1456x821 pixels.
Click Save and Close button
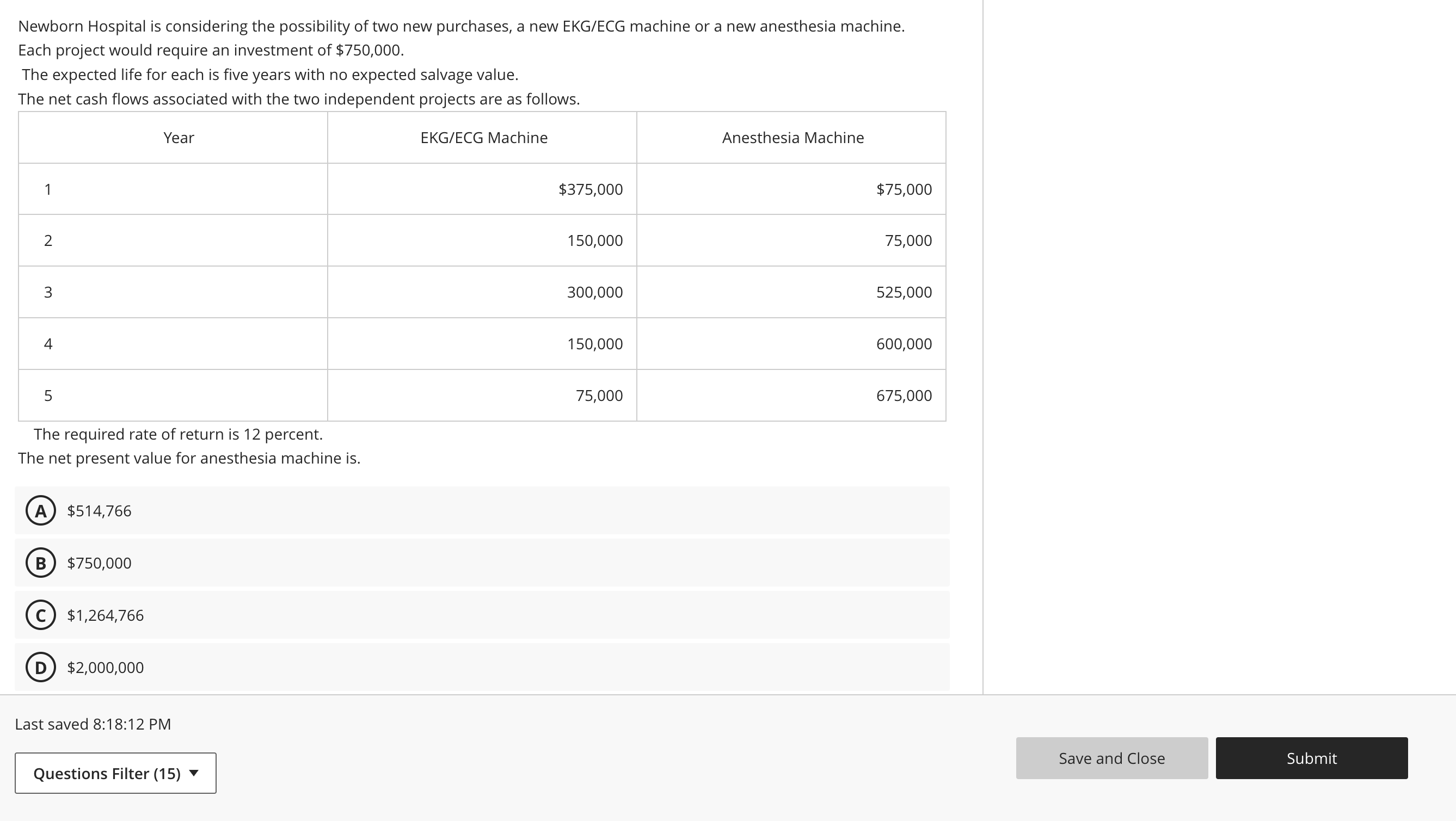[1111, 758]
